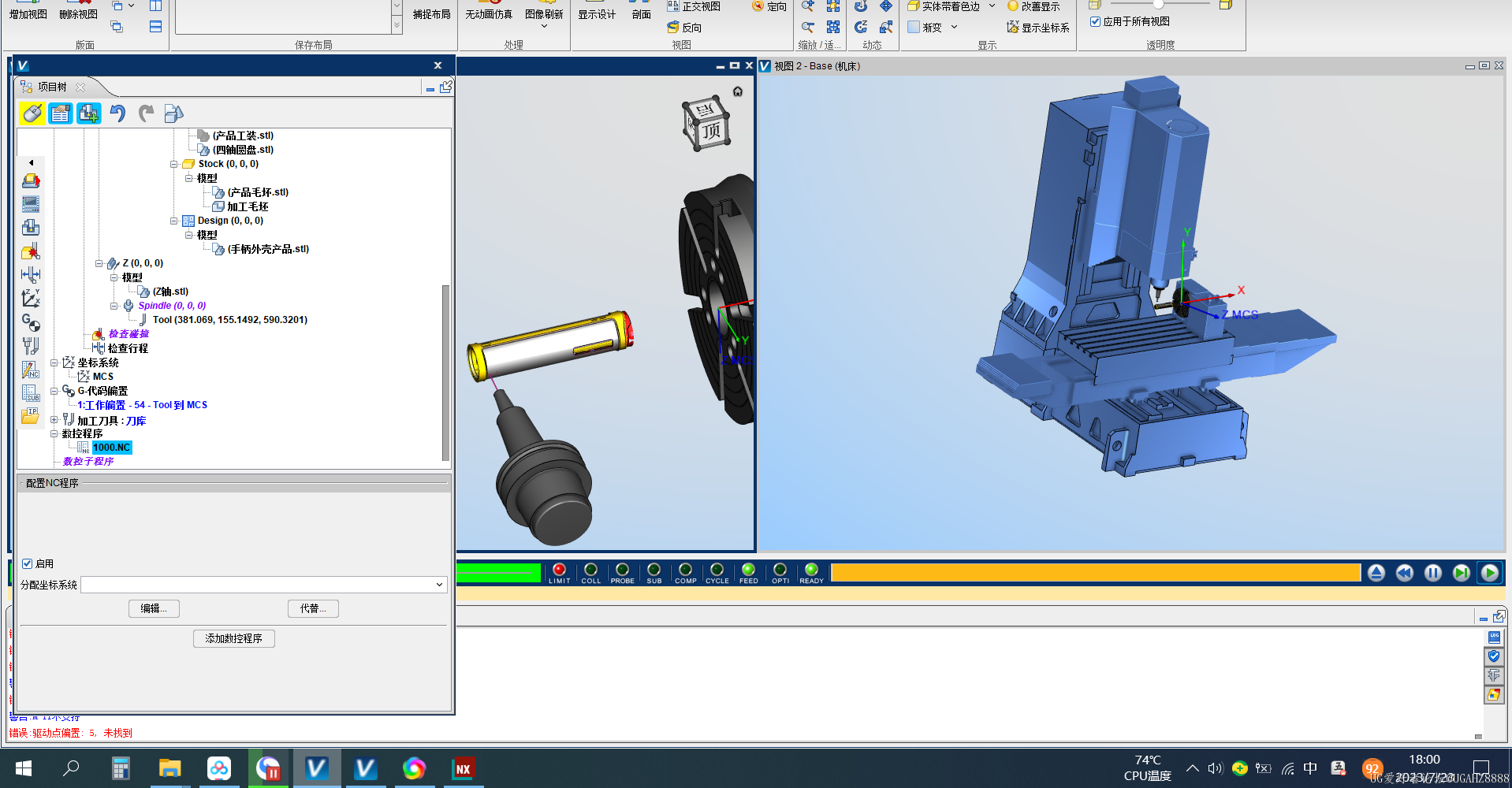The height and width of the screenshot is (788, 1512).
Task: Collapse the G-代码偏置 tree node
Action: point(54,391)
